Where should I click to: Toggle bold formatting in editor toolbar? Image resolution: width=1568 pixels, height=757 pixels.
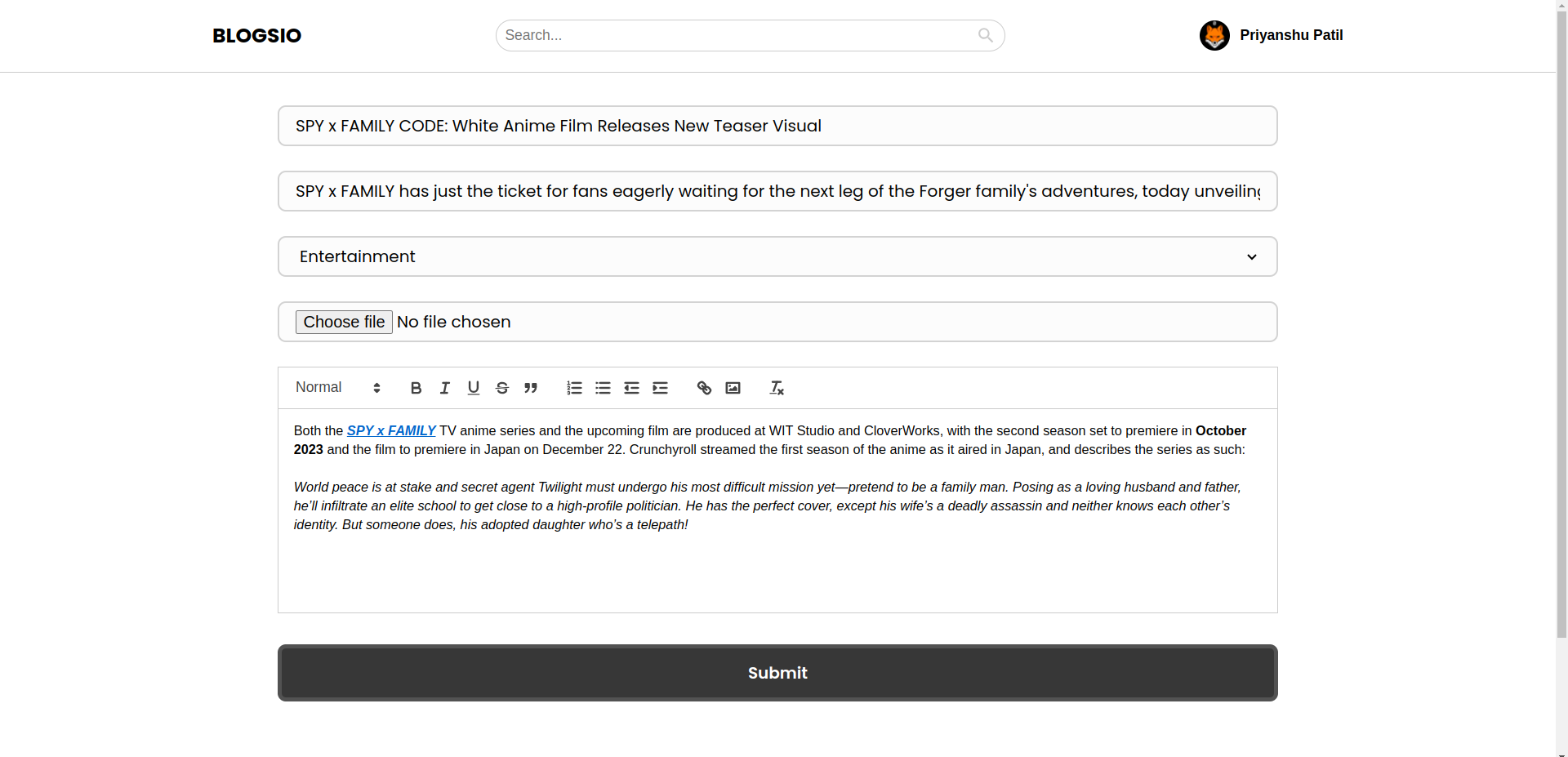(x=416, y=388)
